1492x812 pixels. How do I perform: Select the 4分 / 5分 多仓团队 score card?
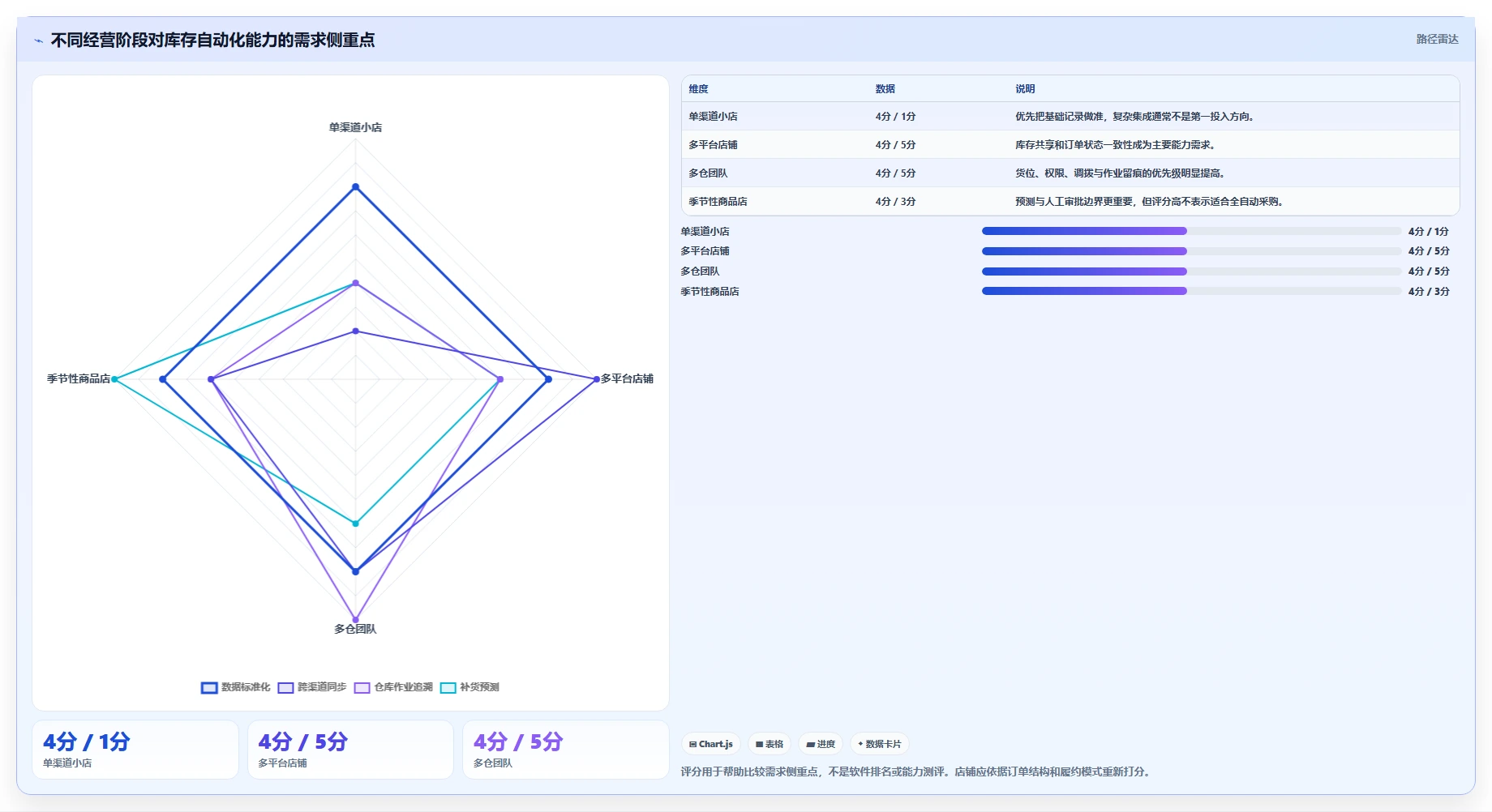(566, 750)
